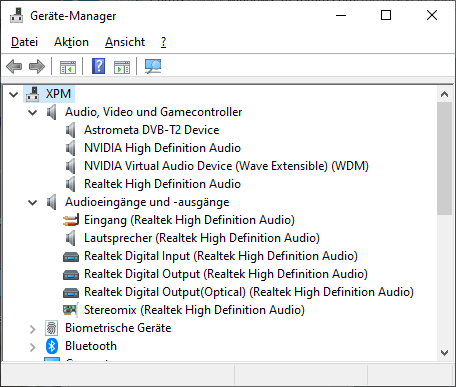
Task: Minimize the Geräte-Manager window
Action: click(x=341, y=15)
